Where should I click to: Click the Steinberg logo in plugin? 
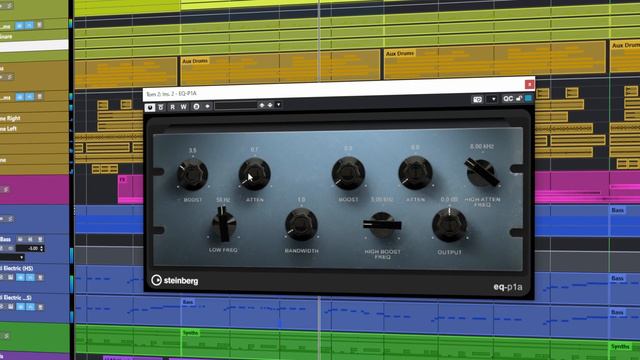pyautogui.click(x=175, y=280)
